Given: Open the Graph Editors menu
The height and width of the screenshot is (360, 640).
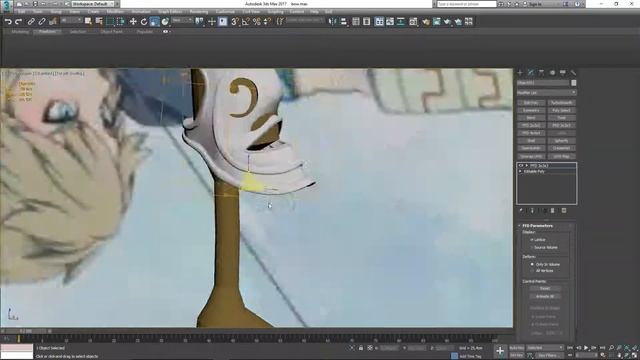Looking at the screenshot, I should pos(170,12).
